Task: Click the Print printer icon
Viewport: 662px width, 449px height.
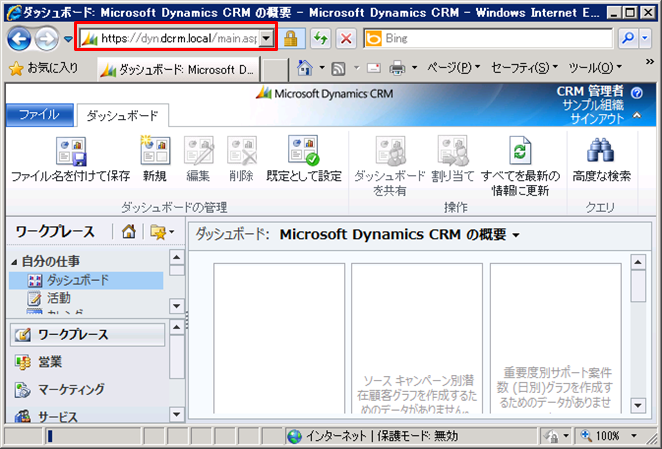Action: [x=397, y=68]
